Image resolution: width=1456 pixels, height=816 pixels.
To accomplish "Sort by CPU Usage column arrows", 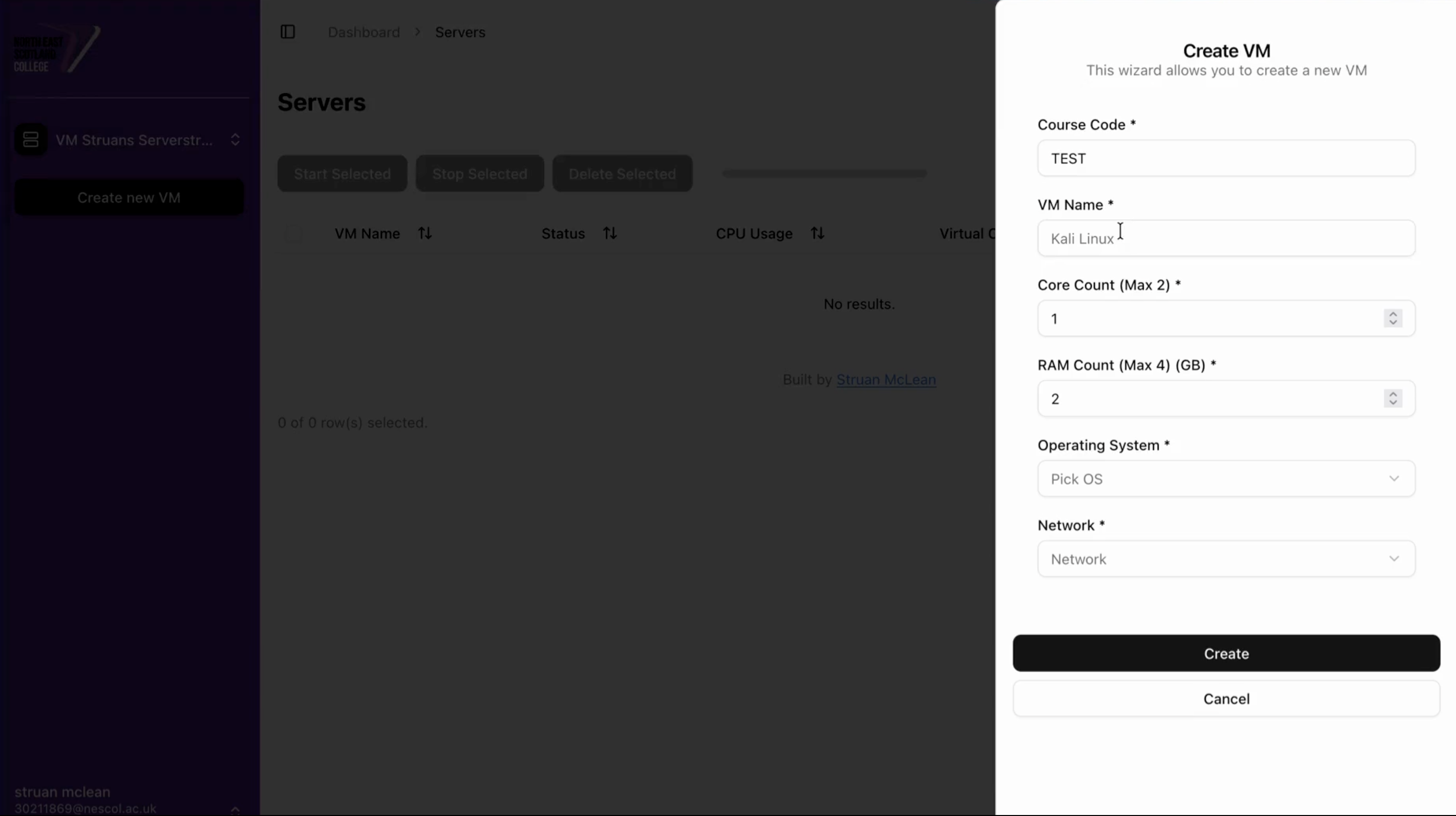I will tap(817, 233).
